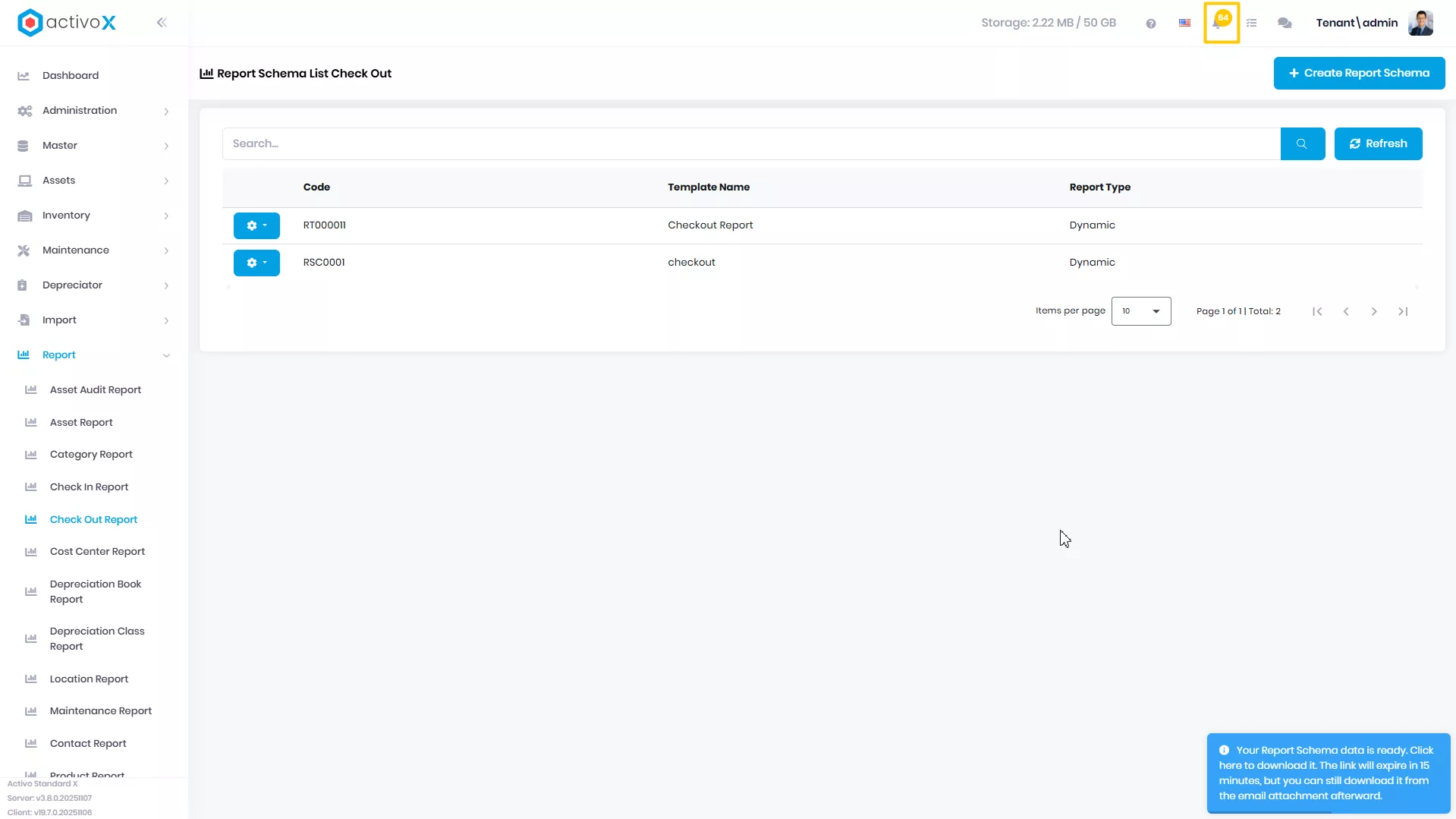
Task: Click code cell RT000011
Action: [325, 225]
